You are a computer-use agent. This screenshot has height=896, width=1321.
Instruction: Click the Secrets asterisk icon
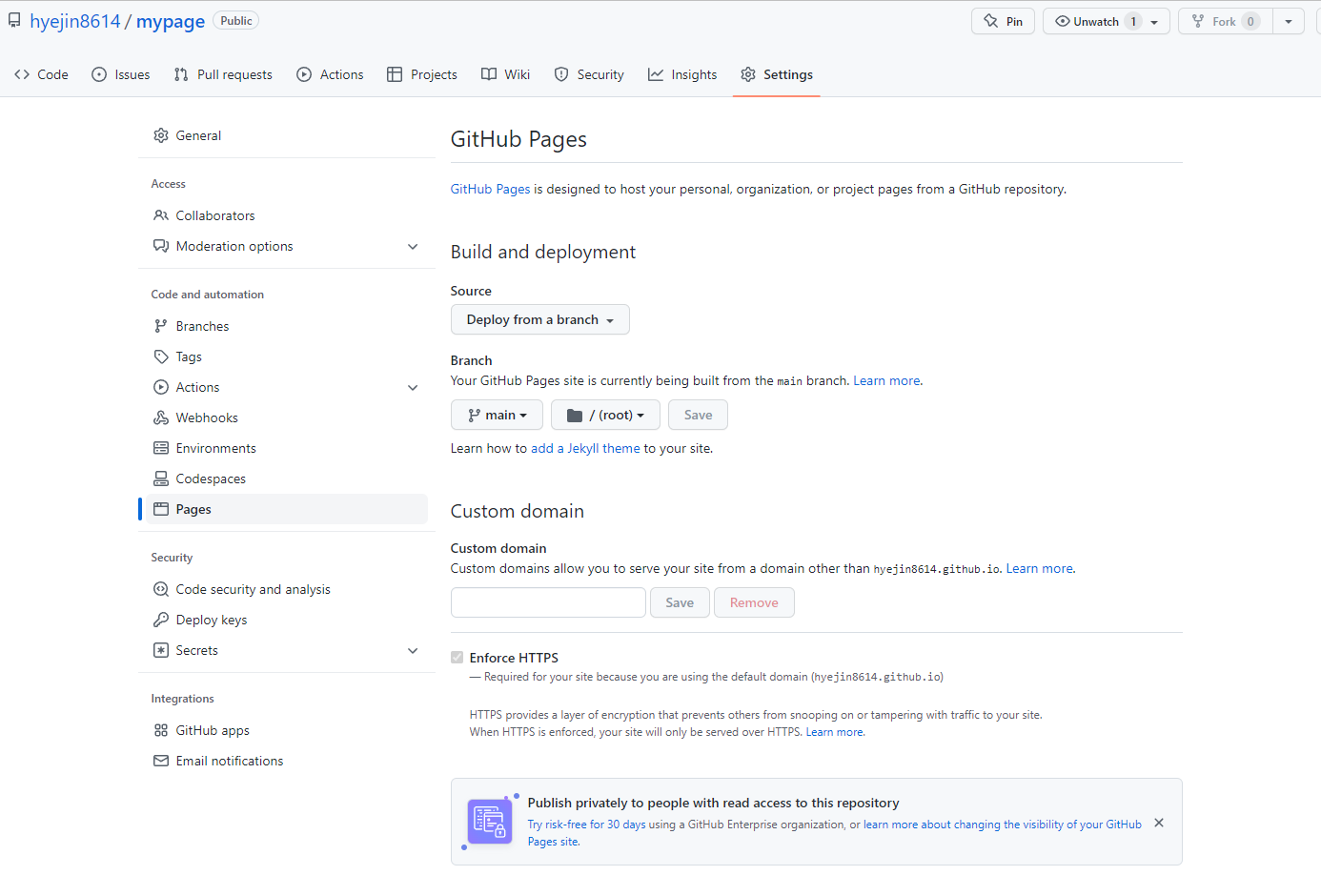pos(161,650)
